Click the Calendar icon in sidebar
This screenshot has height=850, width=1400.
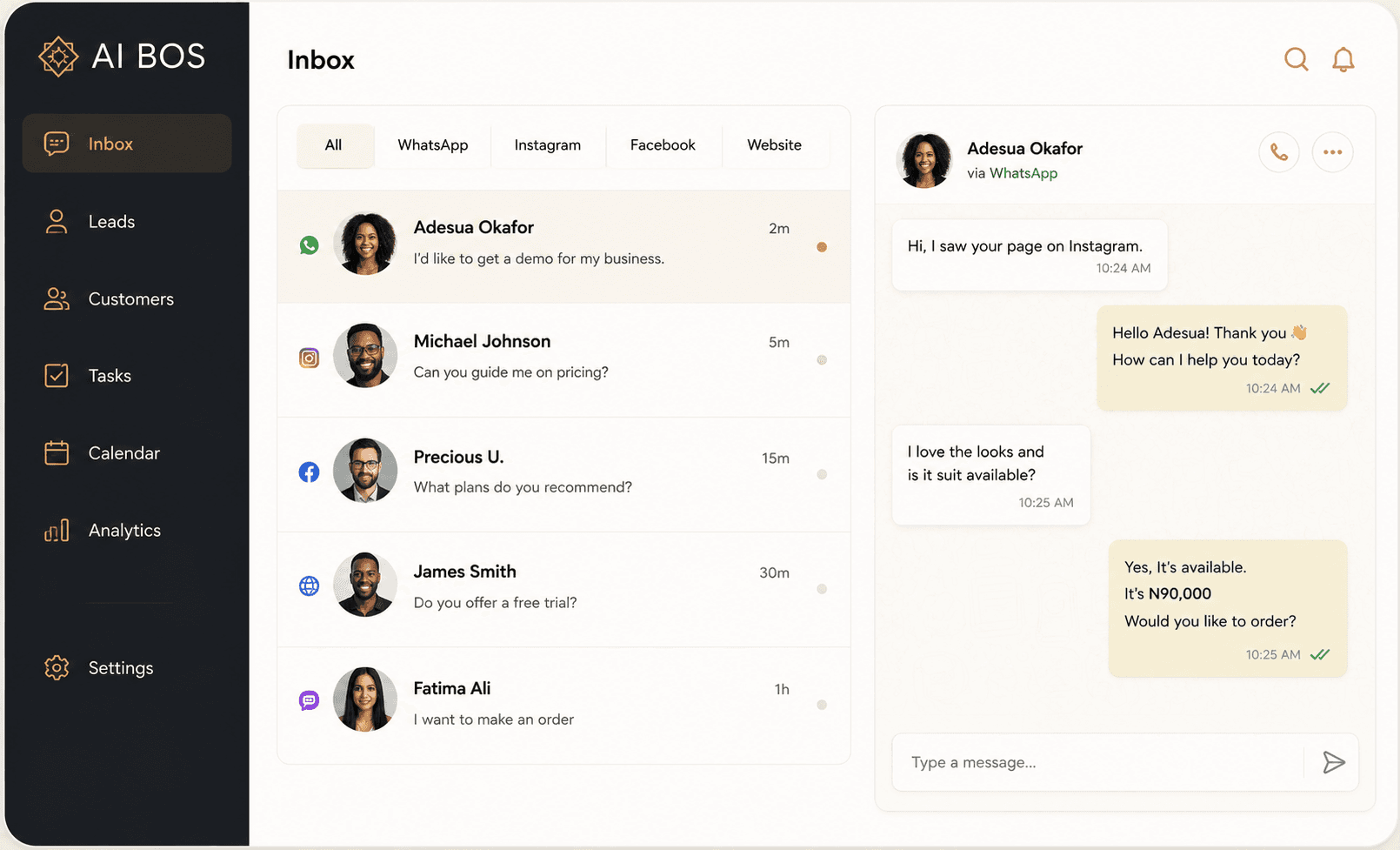point(57,452)
